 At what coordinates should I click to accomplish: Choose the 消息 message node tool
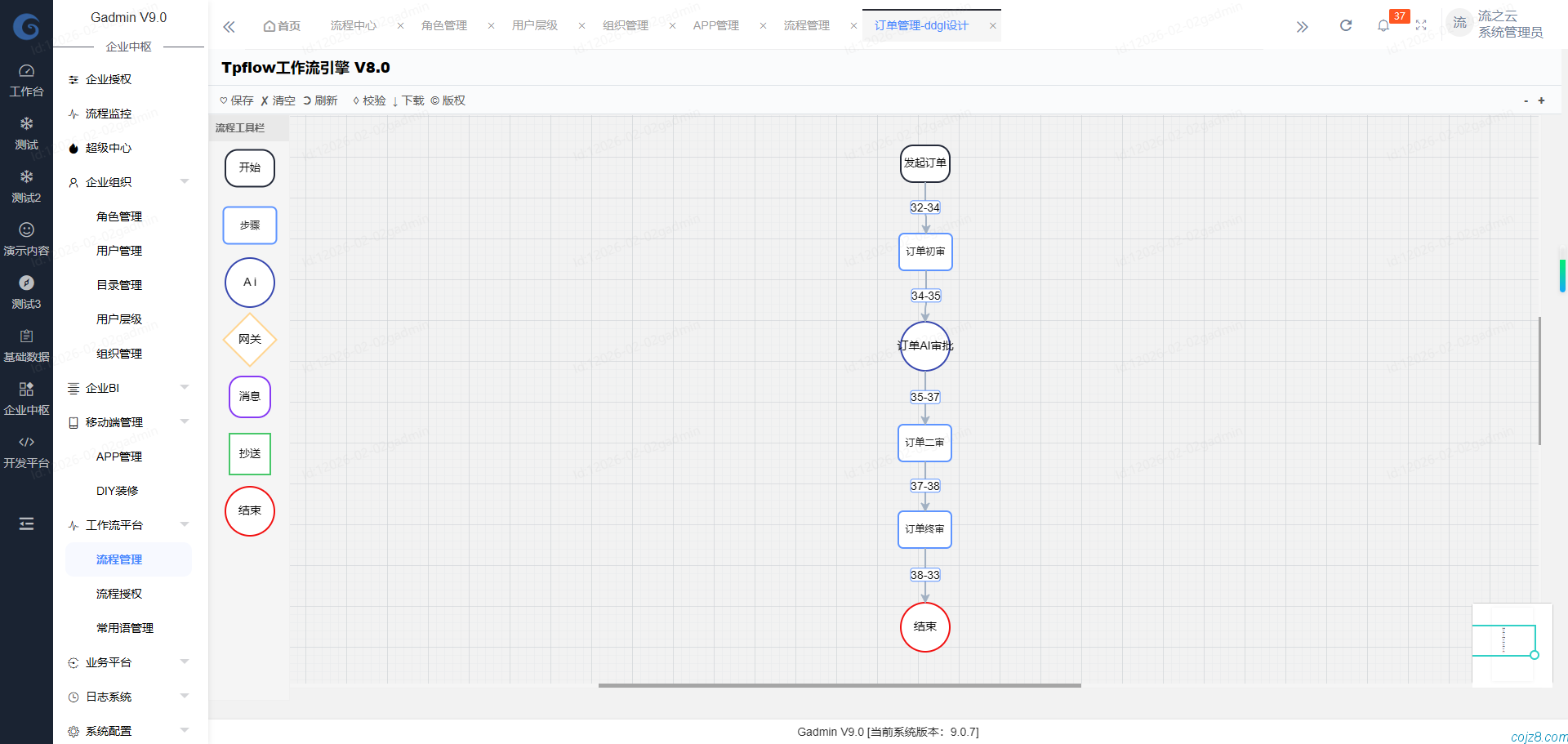[x=249, y=397]
